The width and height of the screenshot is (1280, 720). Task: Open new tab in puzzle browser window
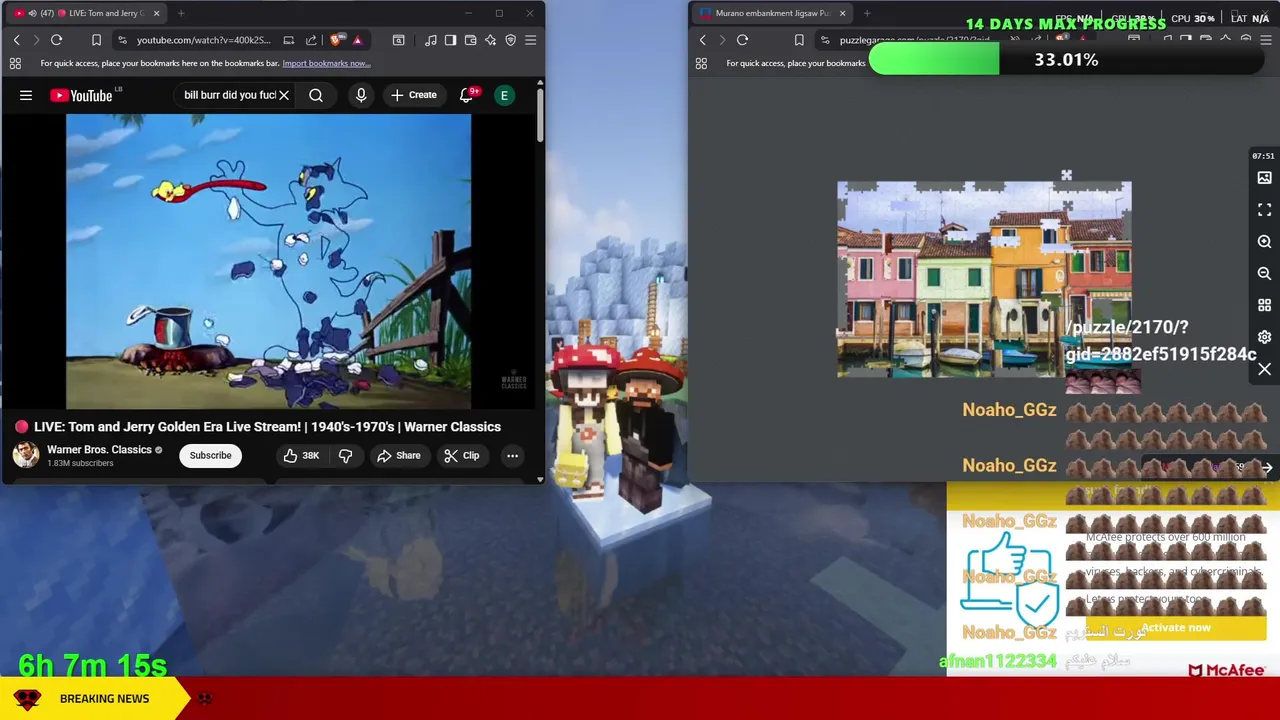point(867,13)
